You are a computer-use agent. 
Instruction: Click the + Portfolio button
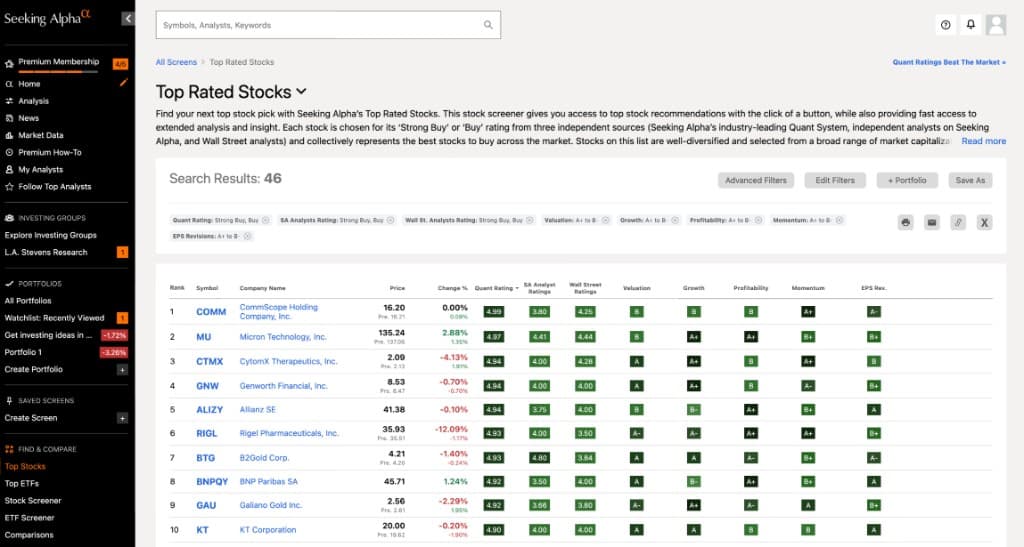[907, 180]
